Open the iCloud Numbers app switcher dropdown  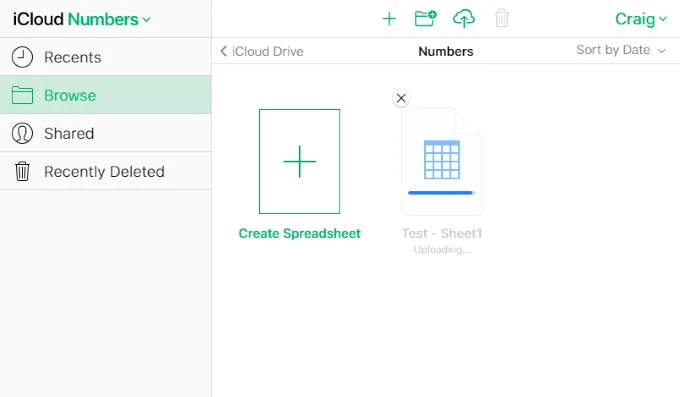pos(82,19)
